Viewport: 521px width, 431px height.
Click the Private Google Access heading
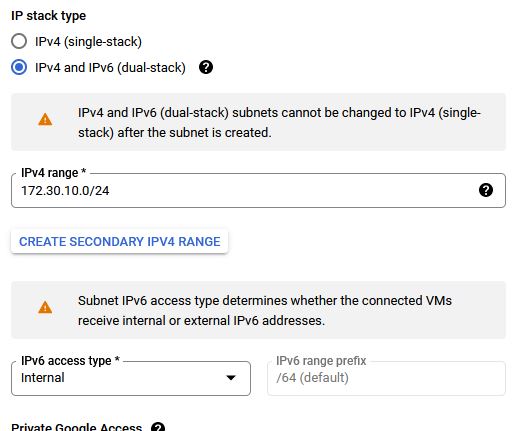[77, 427]
